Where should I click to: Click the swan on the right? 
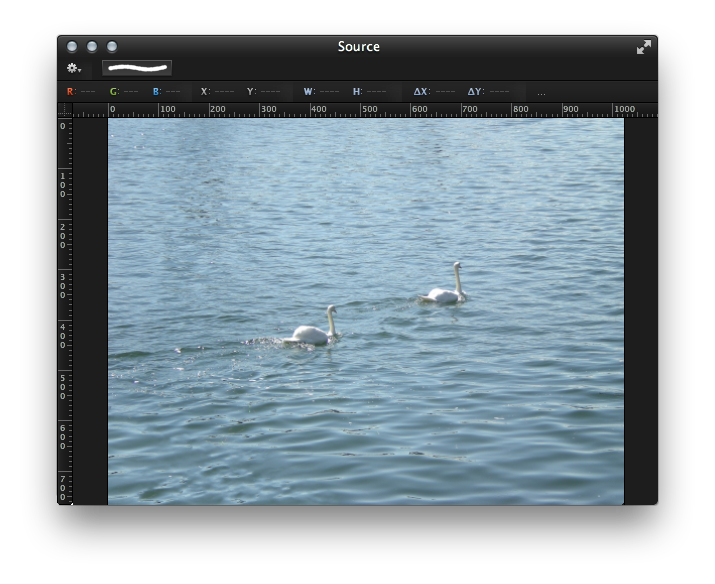point(445,289)
